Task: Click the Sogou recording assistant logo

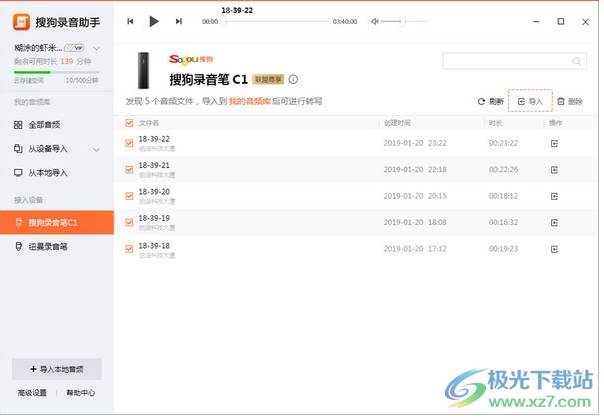Action: click(x=21, y=22)
